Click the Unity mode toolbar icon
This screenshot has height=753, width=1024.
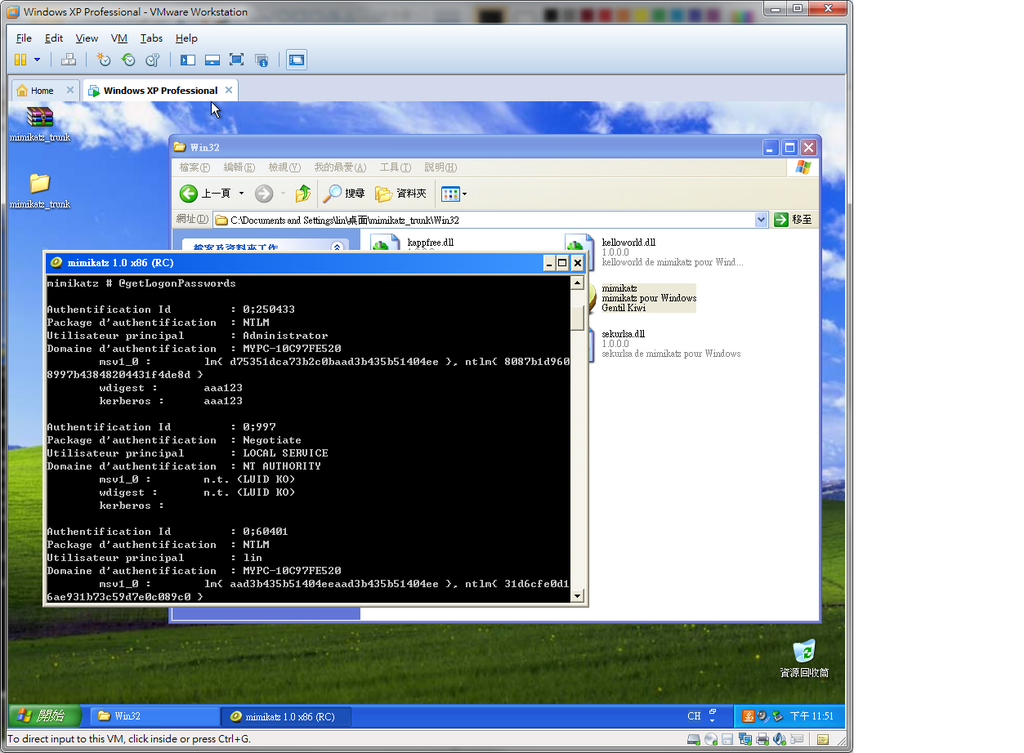tap(261, 60)
